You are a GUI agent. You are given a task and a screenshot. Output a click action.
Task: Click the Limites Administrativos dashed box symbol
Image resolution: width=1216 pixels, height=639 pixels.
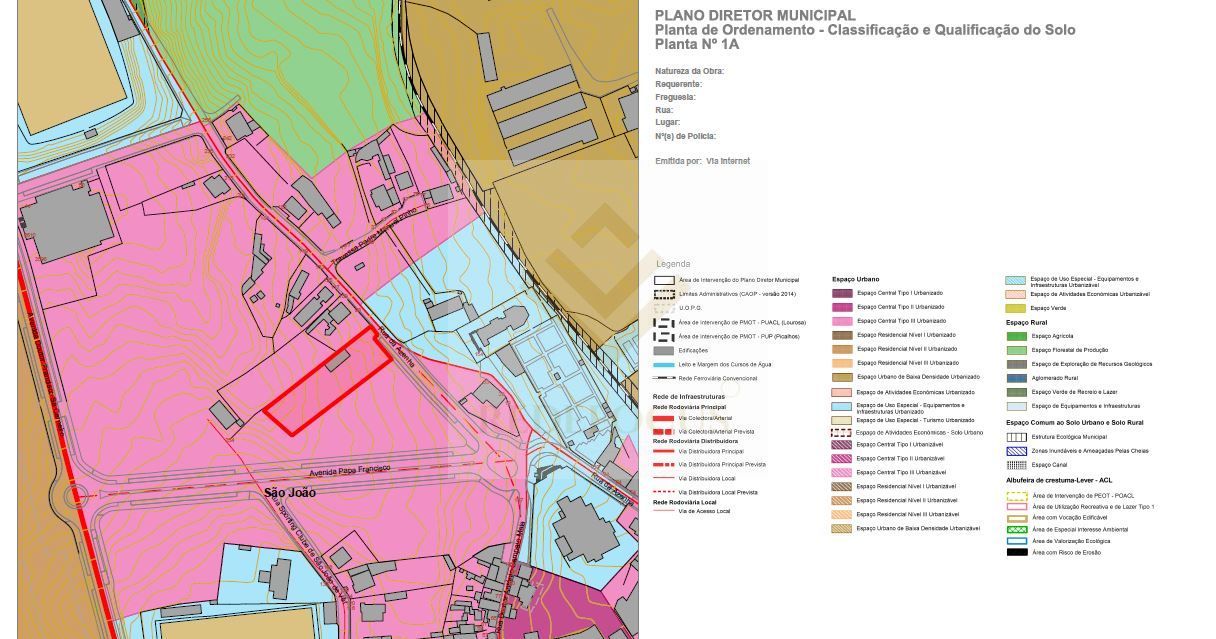tap(663, 294)
